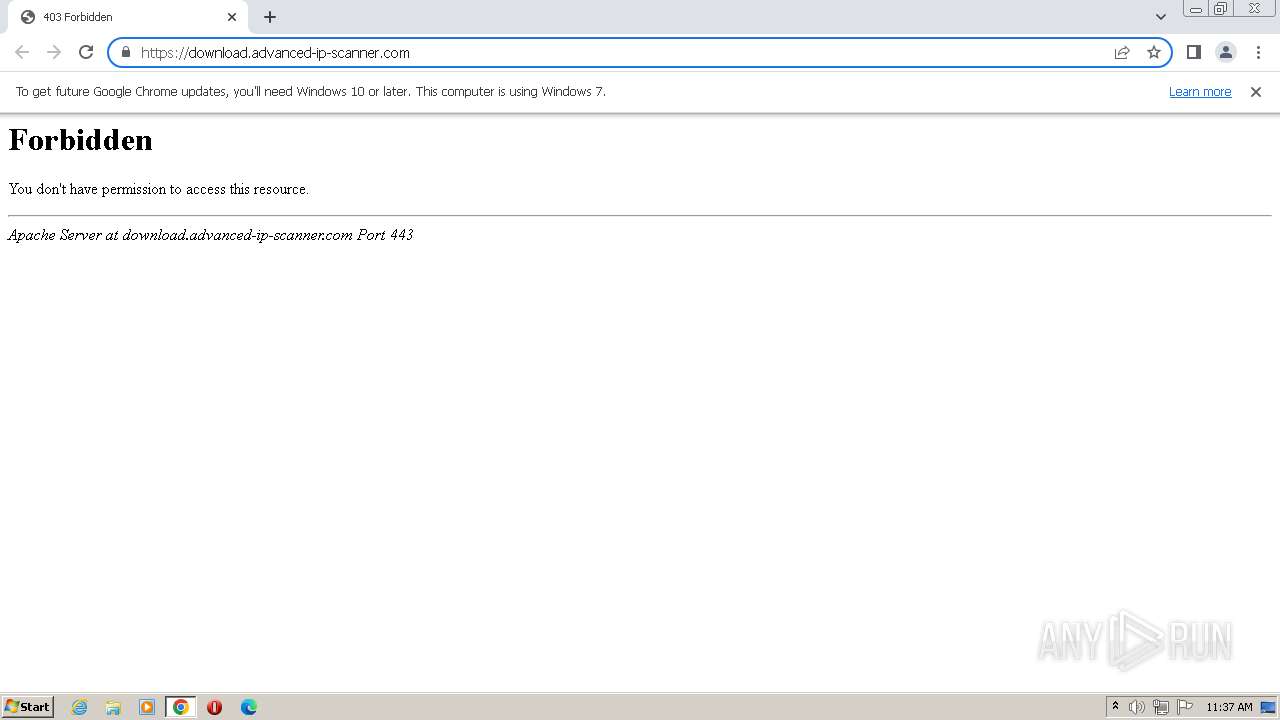Open the Action Center flag icon
Image resolution: width=1280 pixels, height=720 pixels.
coord(1185,707)
